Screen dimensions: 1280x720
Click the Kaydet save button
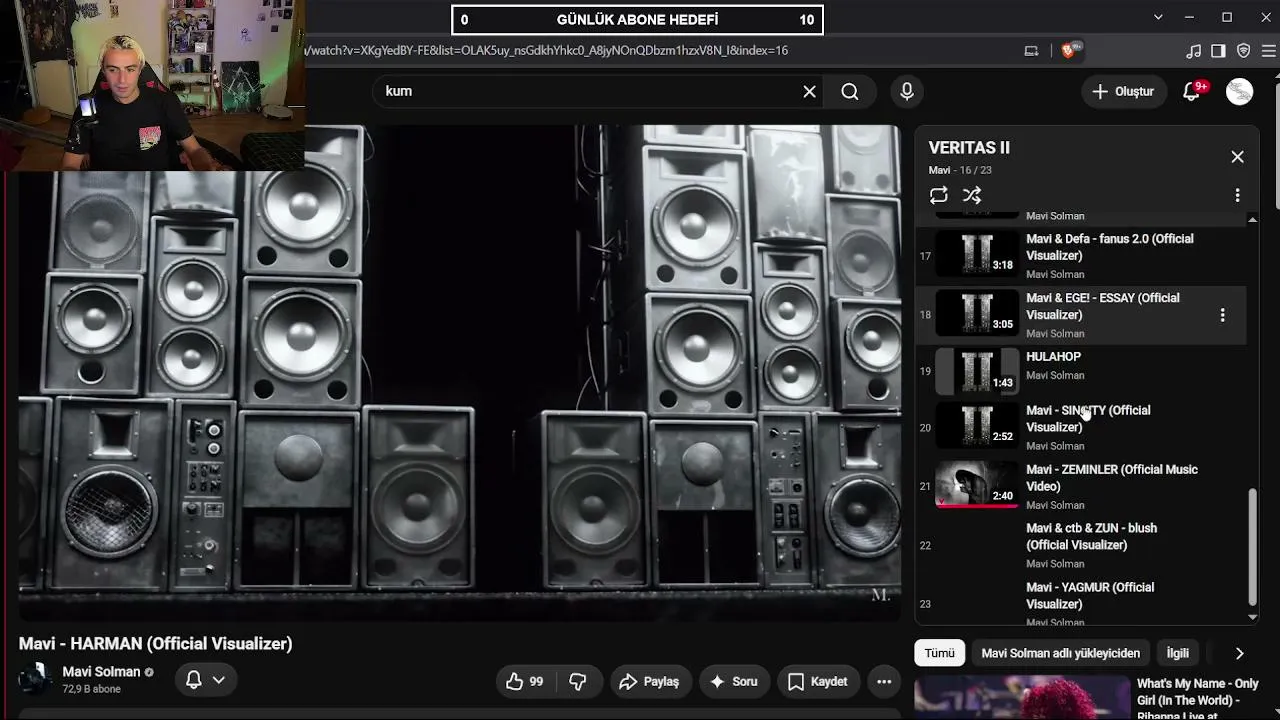[817, 681]
